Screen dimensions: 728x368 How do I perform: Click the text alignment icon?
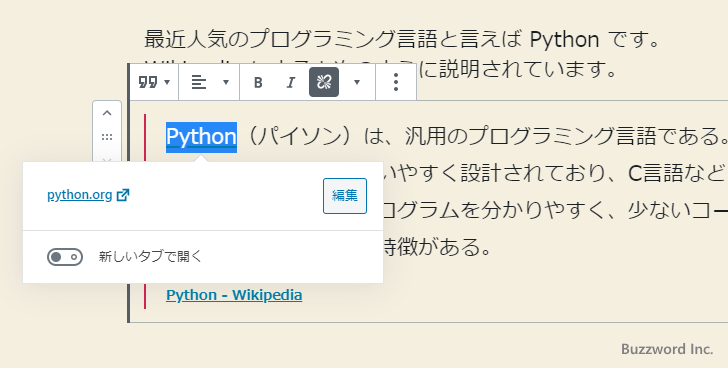pyautogui.click(x=199, y=82)
